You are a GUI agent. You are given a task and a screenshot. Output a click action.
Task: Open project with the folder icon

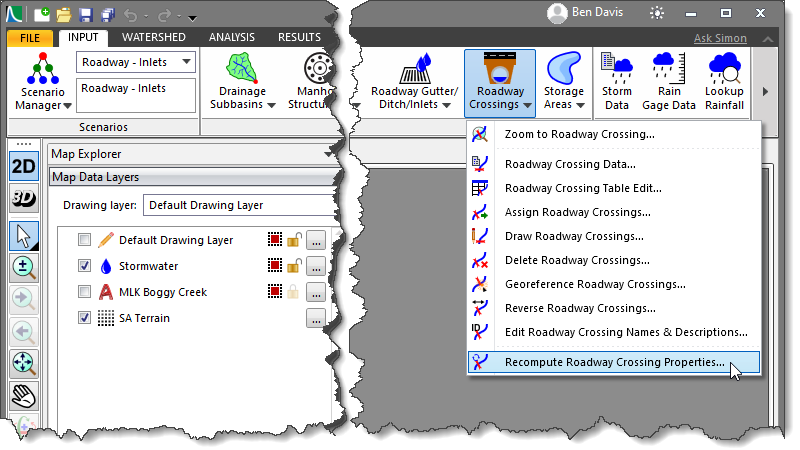(x=64, y=14)
